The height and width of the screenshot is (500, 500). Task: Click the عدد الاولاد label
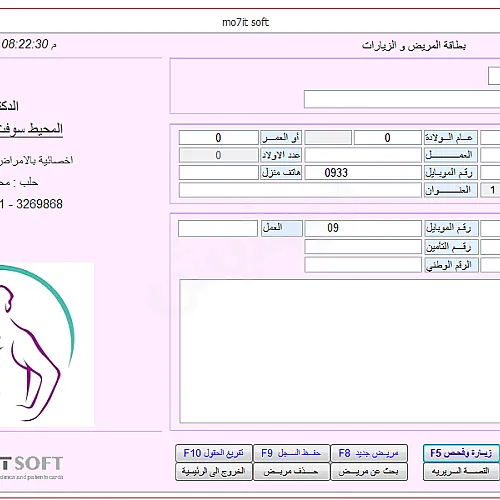point(281,155)
